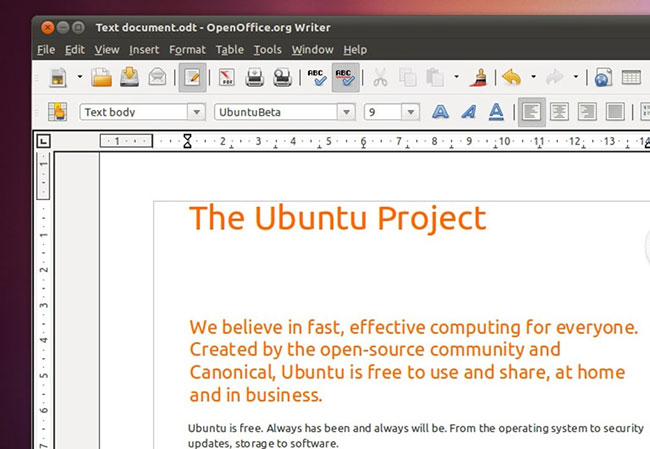Open the Table menu

(x=230, y=50)
